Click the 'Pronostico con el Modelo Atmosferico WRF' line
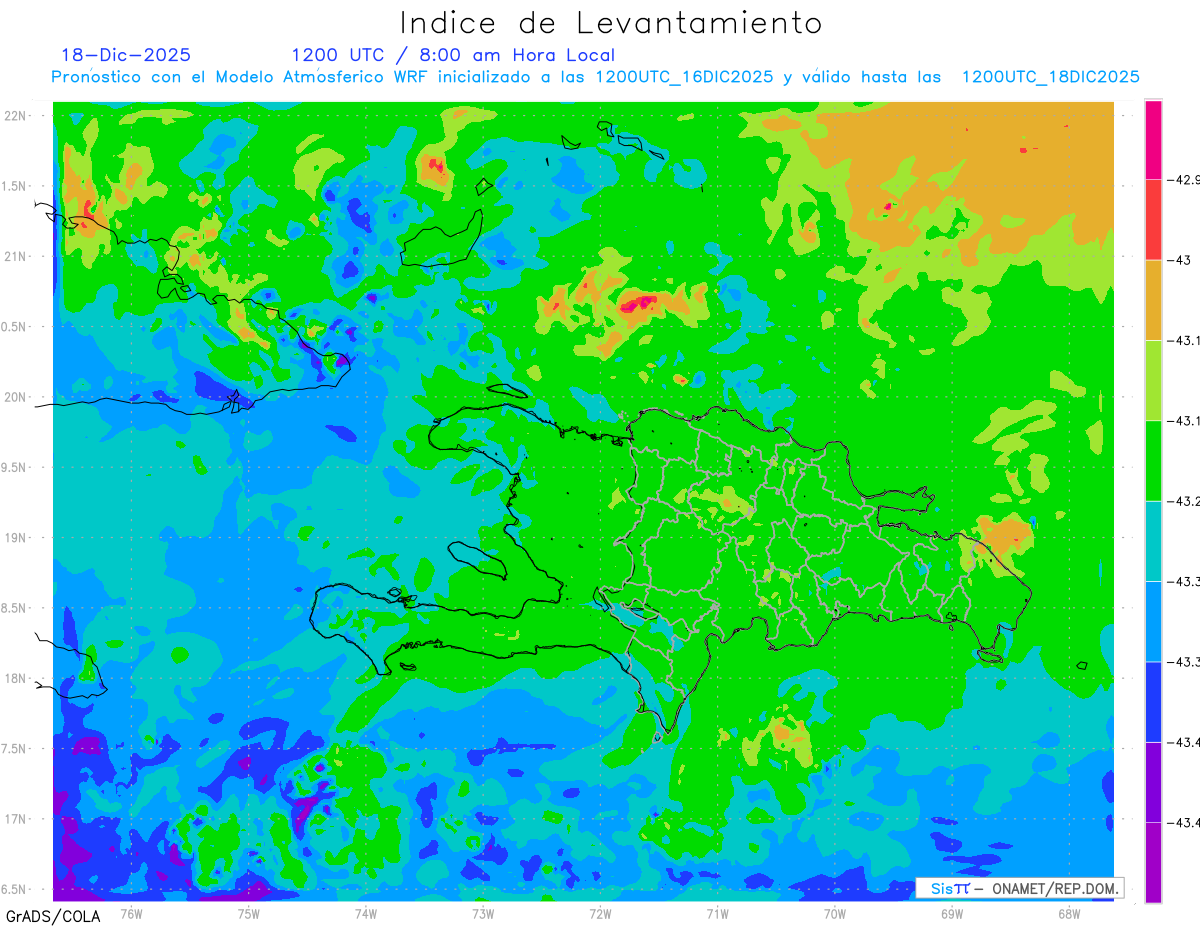Screen dimensions: 1200x927 (x=595, y=77)
